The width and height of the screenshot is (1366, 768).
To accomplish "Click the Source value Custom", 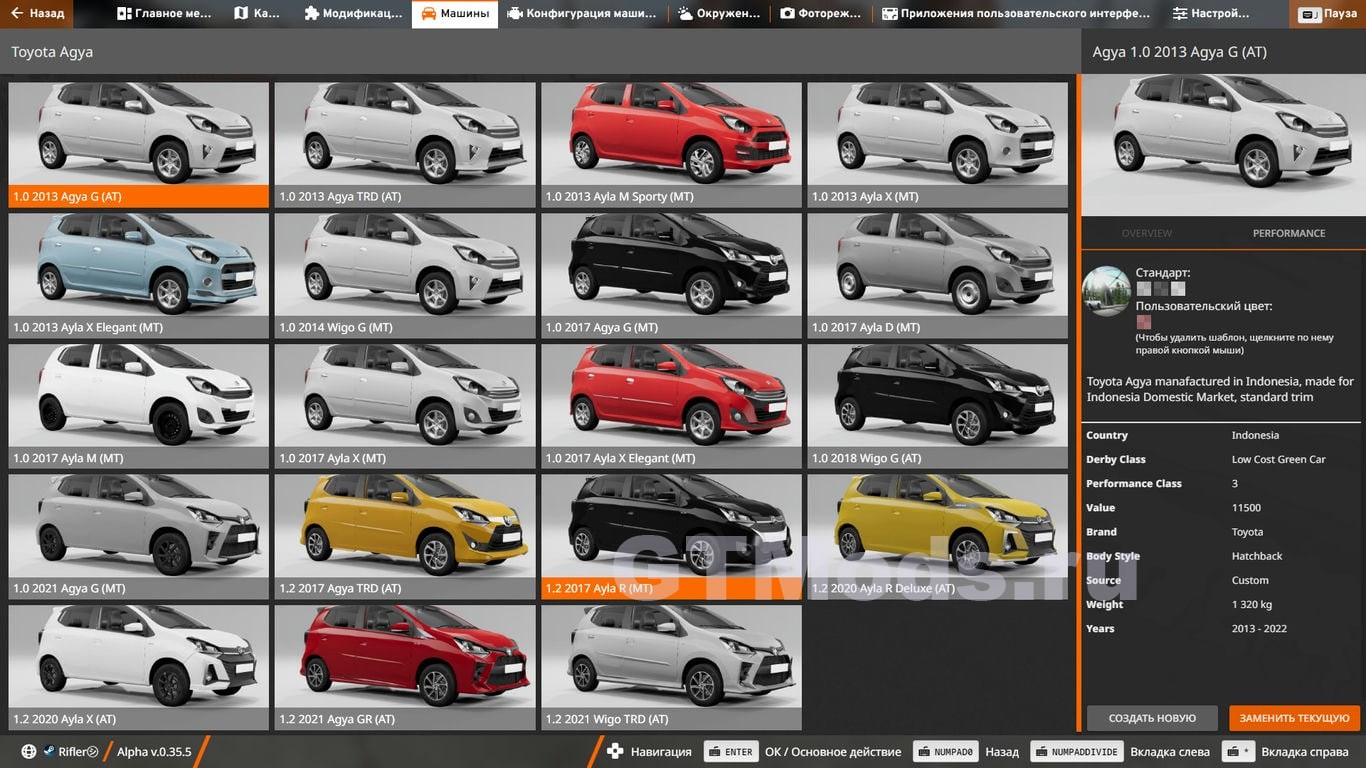I will (x=1250, y=580).
